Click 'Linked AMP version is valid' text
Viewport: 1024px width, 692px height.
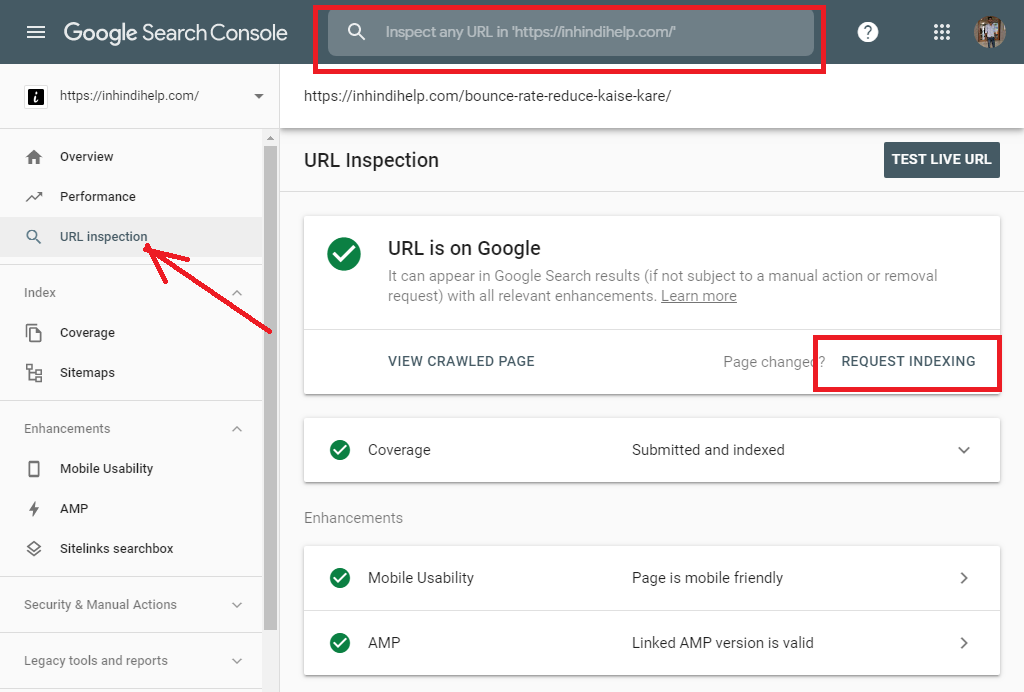(722, 643)
